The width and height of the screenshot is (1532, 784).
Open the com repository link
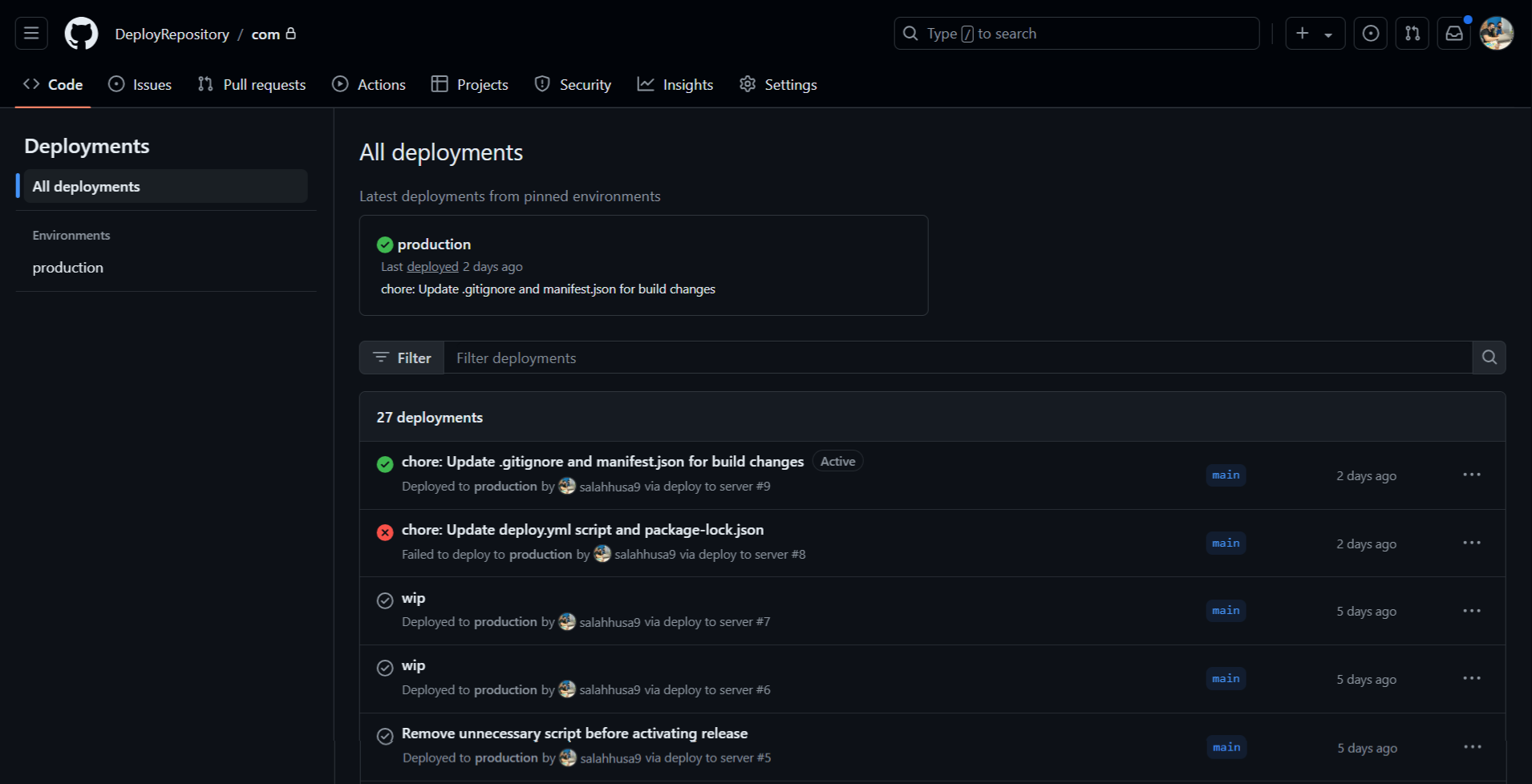coord(265,34)
